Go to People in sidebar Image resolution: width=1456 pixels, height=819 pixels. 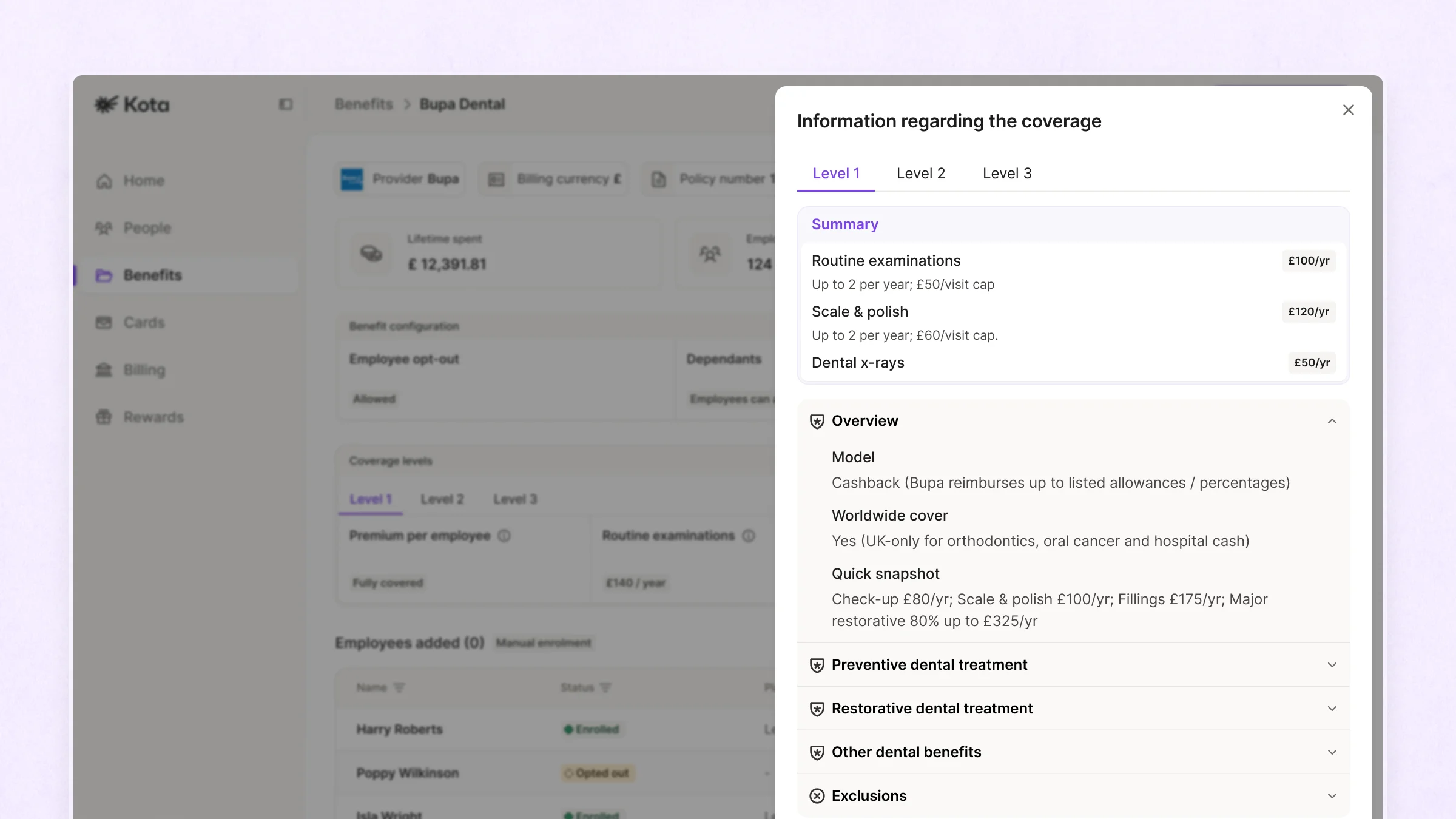click(x=147, y=228)
